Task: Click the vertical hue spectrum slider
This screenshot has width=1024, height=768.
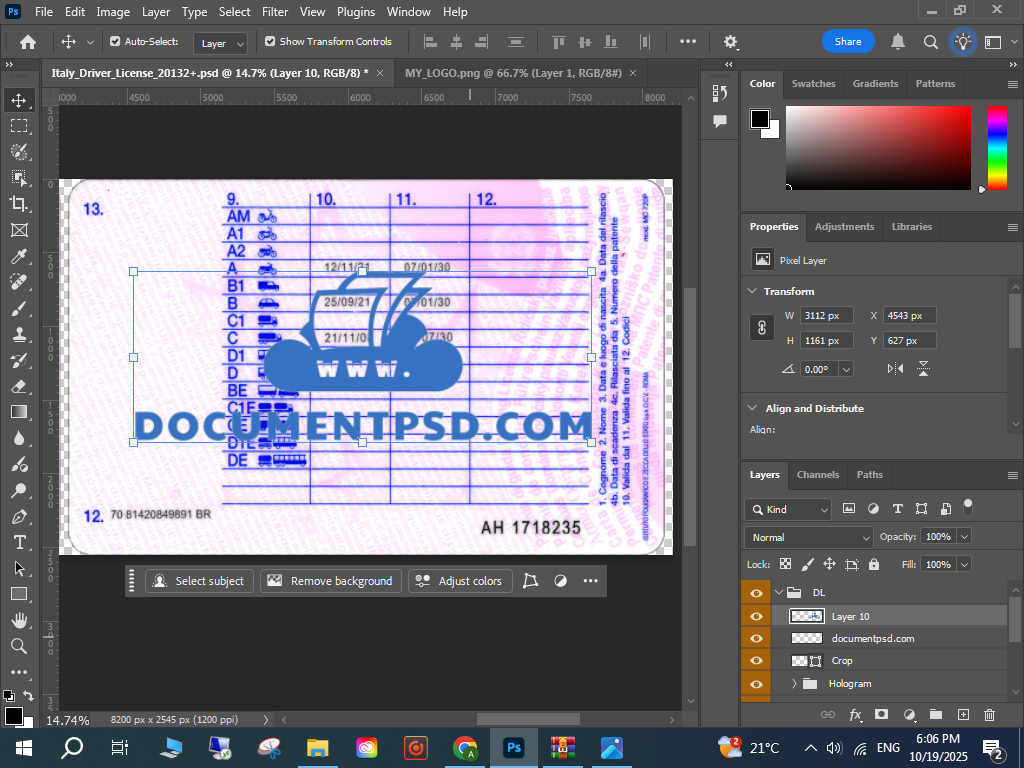Action: (997, 147)
